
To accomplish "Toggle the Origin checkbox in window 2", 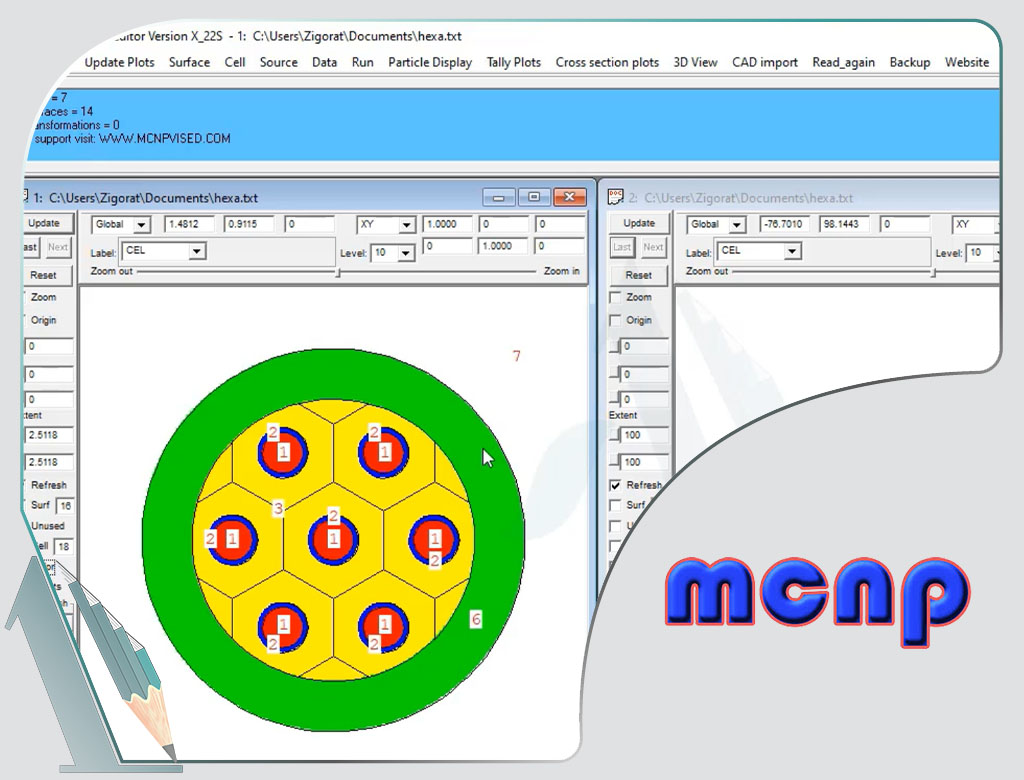I will [615, 320].
